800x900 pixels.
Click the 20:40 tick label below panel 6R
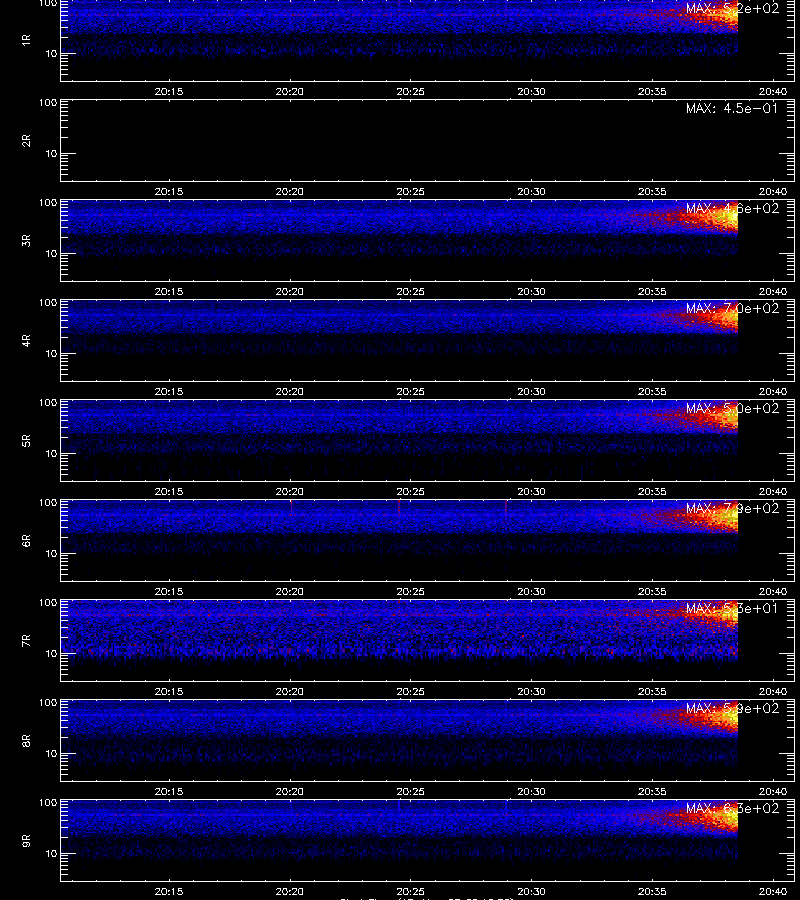coord(773,591)
